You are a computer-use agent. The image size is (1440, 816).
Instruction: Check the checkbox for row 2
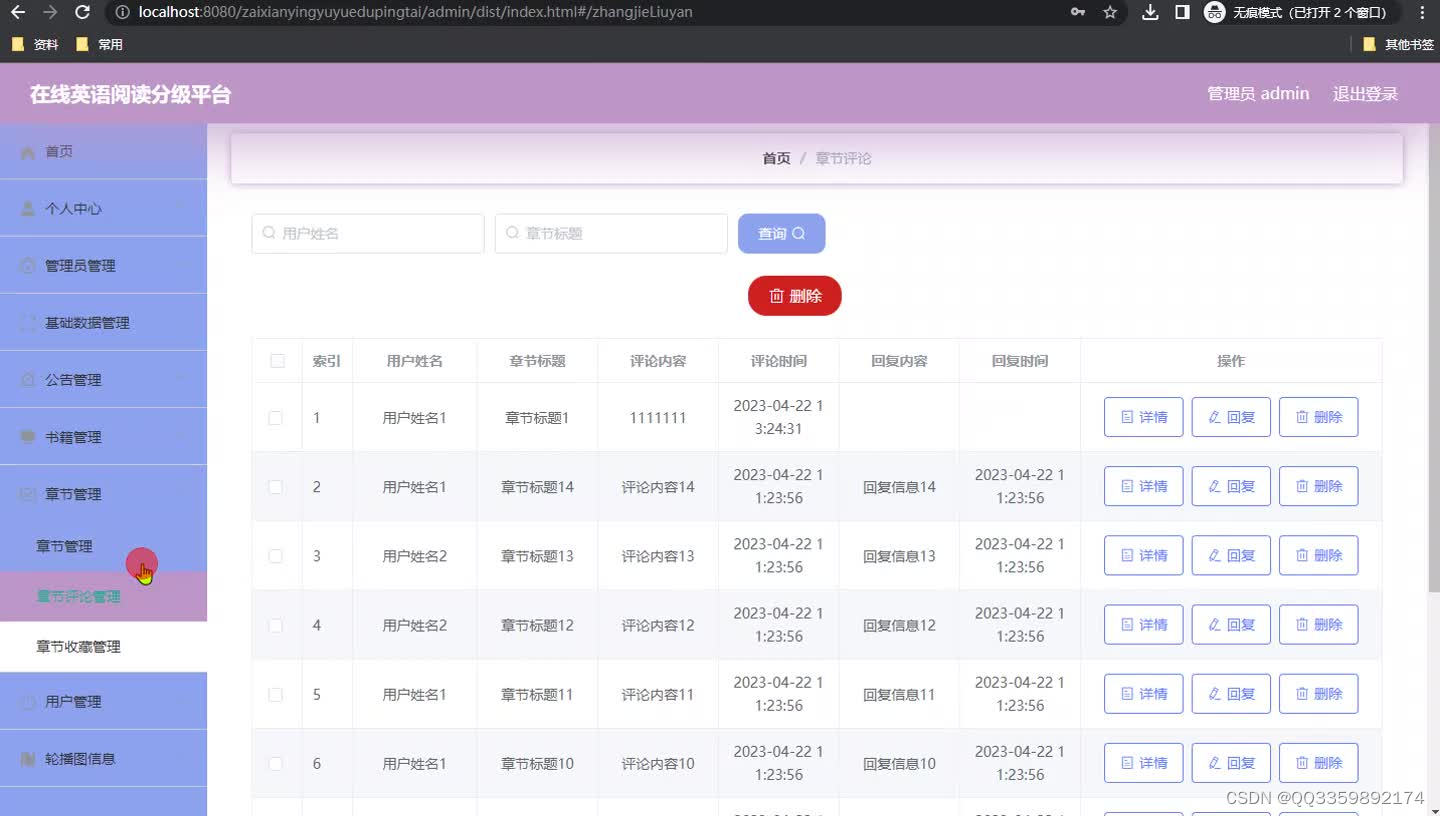(x=275, y=487)
